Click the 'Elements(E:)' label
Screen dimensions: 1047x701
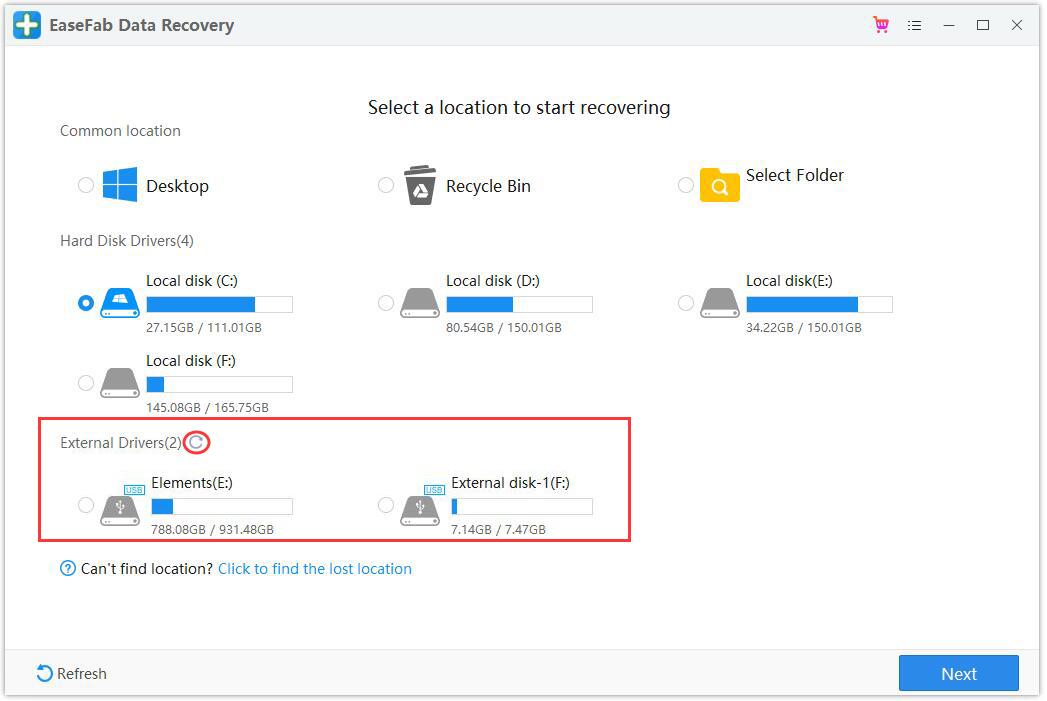click(x=192, y=483)
